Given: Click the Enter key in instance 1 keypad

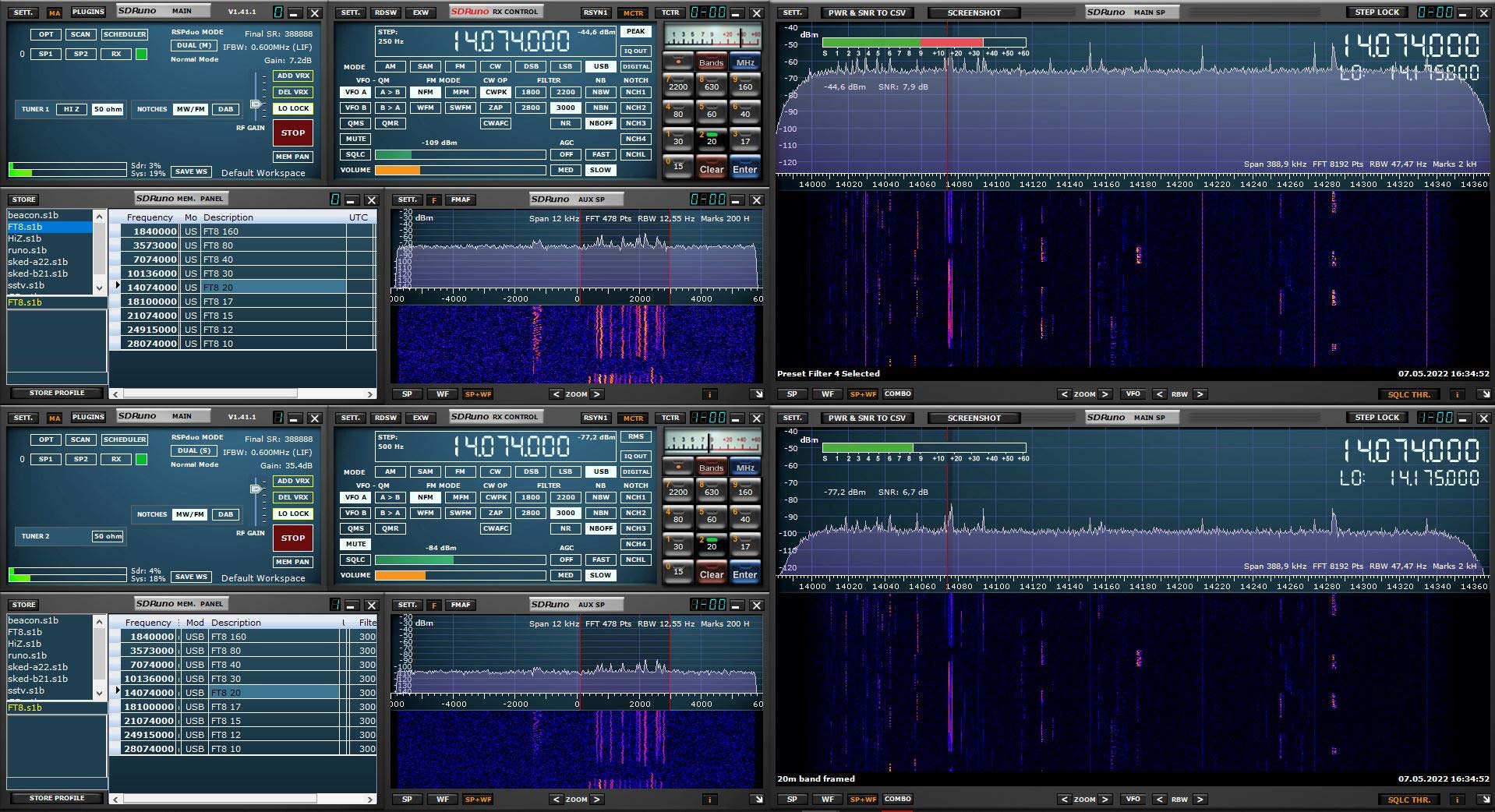Looking at the screenshot, I should point(744,574).
